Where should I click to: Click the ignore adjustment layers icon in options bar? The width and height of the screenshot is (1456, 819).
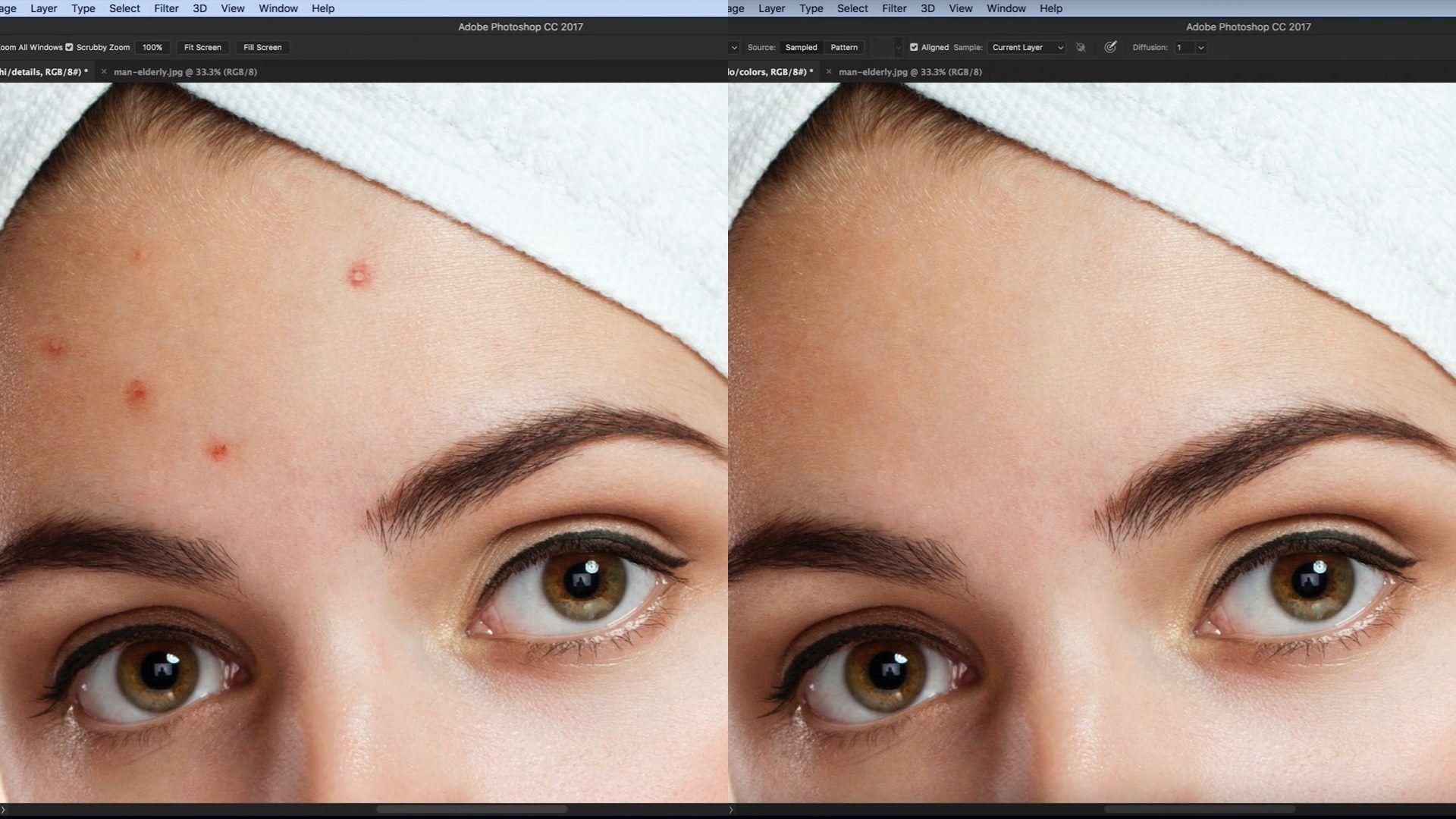(x=1081, y=47)
